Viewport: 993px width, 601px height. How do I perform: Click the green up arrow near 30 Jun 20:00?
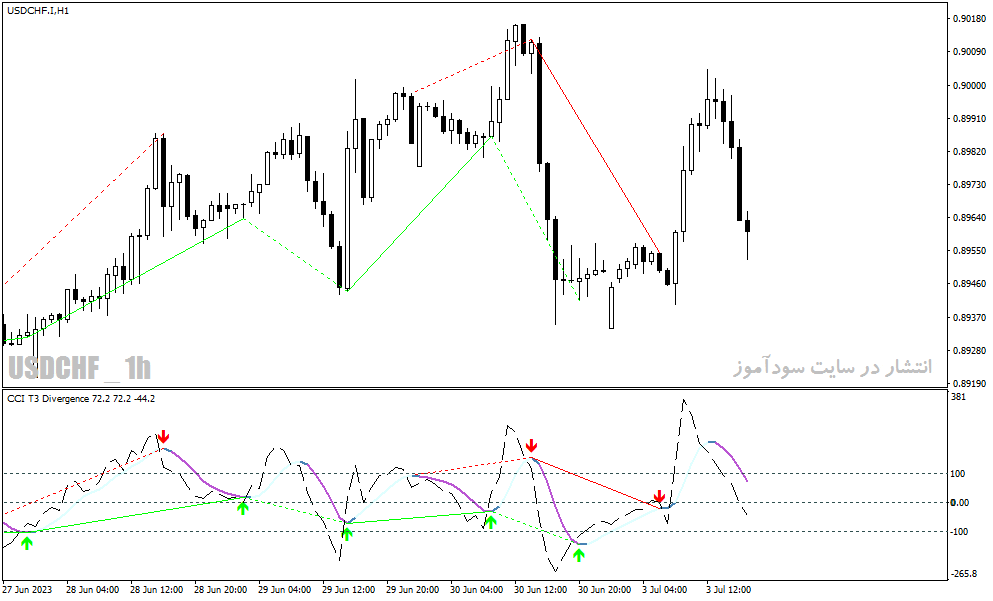(x=579, y=555)
